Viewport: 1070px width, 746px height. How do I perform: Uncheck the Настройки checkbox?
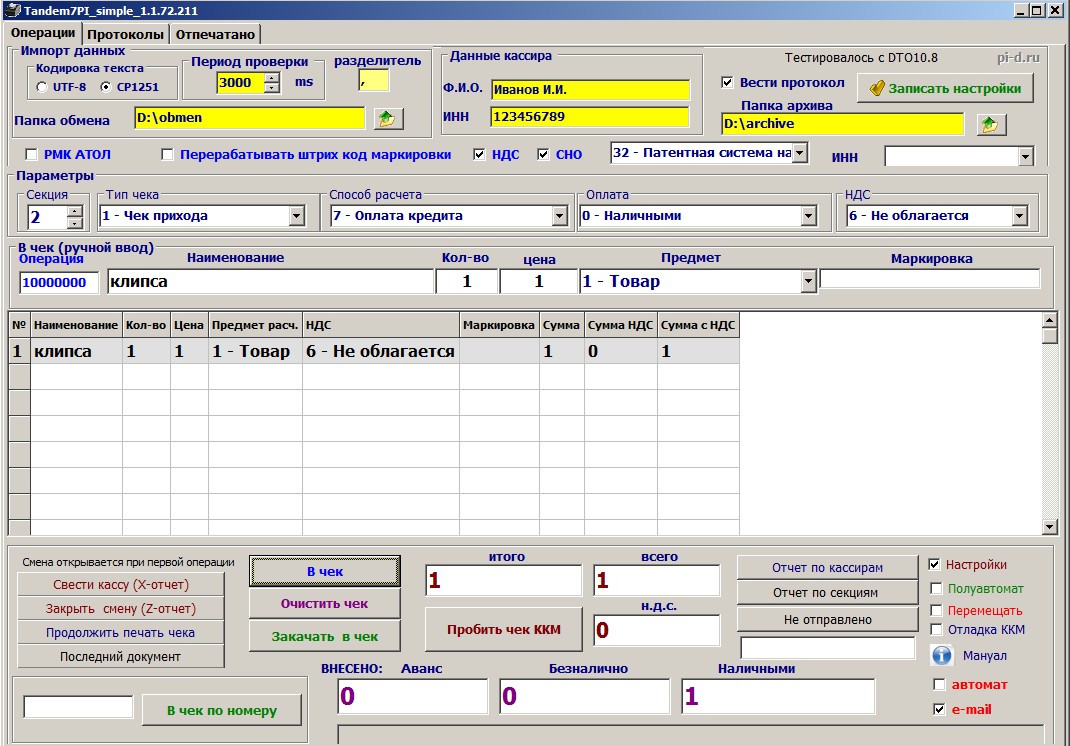click(935, 564)
